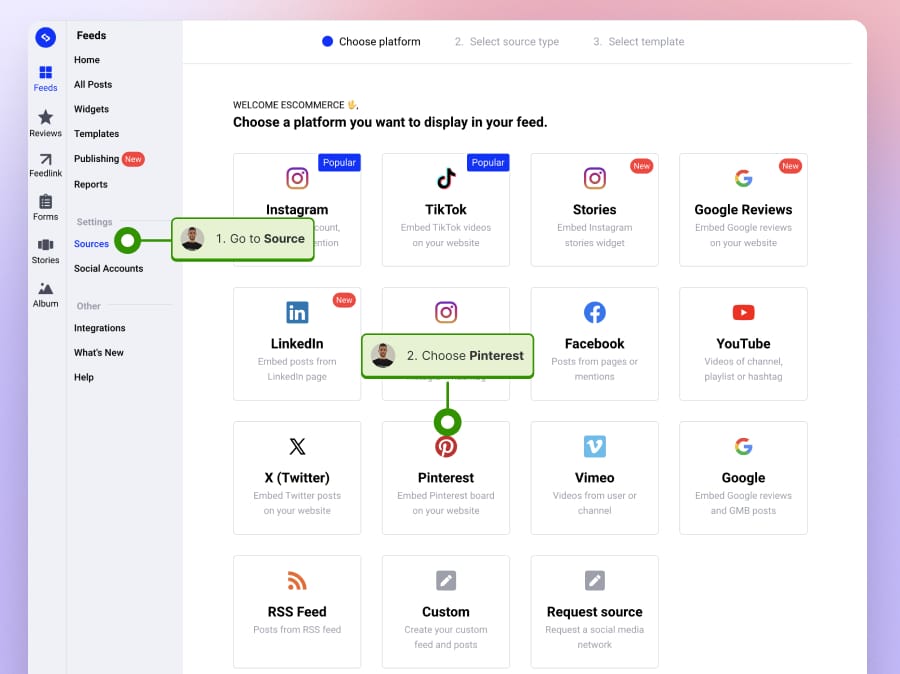Select the Select template step

(639, 41)
